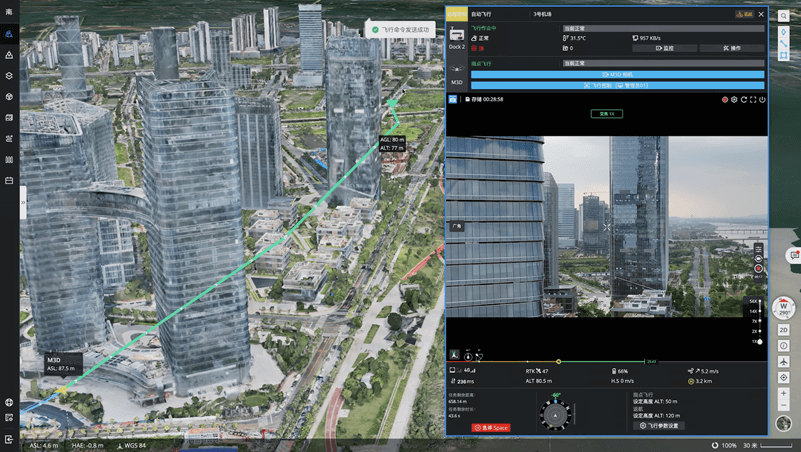801x452 pixels.
Task: Toggle the live stream power button
Action: coord(762,100)
